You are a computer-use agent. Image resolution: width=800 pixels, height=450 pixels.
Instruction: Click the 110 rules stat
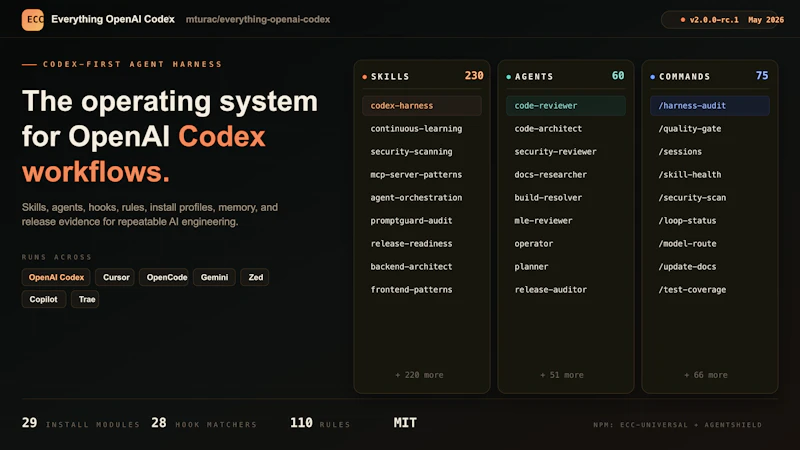coord(320,423)
